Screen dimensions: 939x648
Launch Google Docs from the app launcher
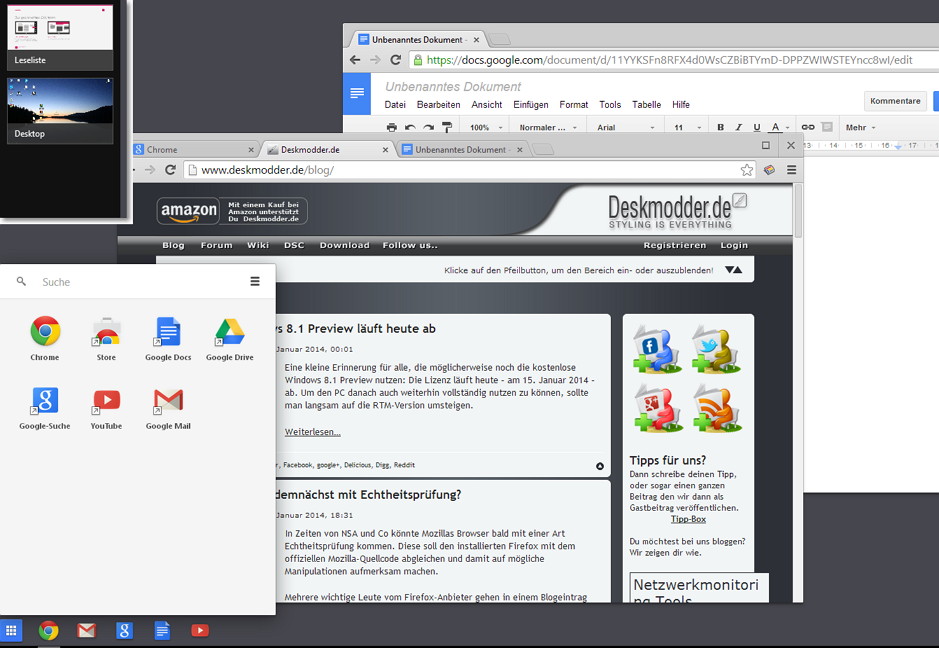(168, 338)
